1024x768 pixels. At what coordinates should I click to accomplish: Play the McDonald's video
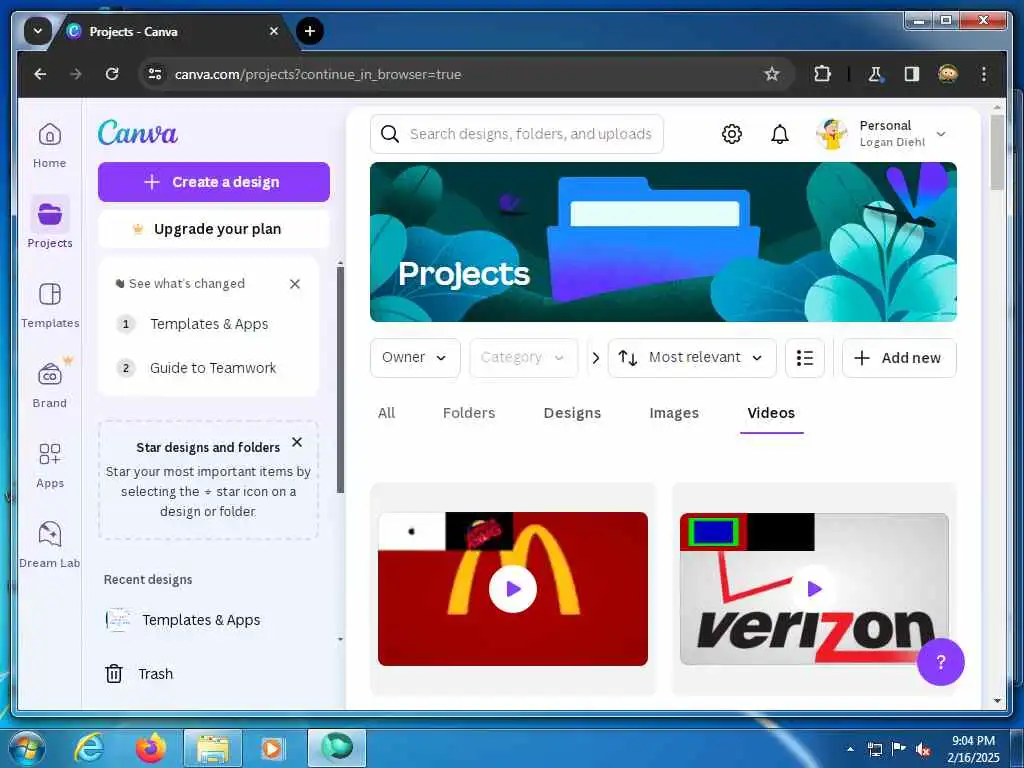coord(513,589)
